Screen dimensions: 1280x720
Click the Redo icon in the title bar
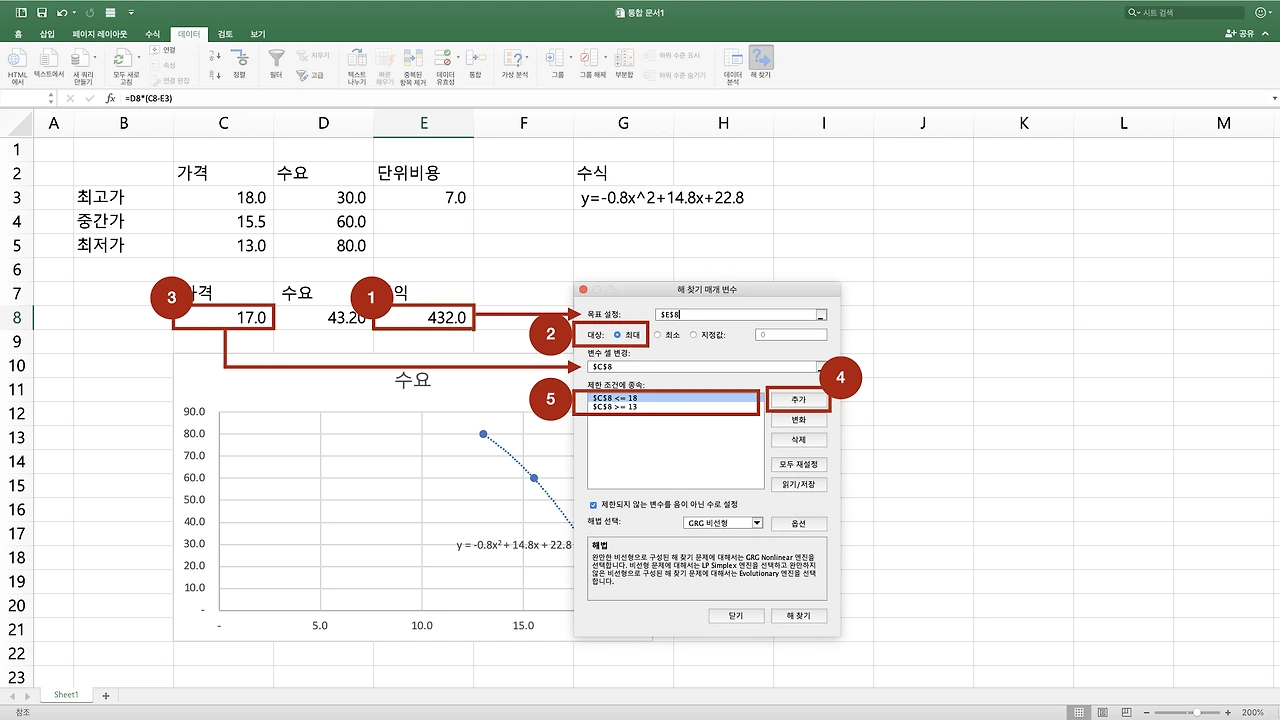(92, 13)
